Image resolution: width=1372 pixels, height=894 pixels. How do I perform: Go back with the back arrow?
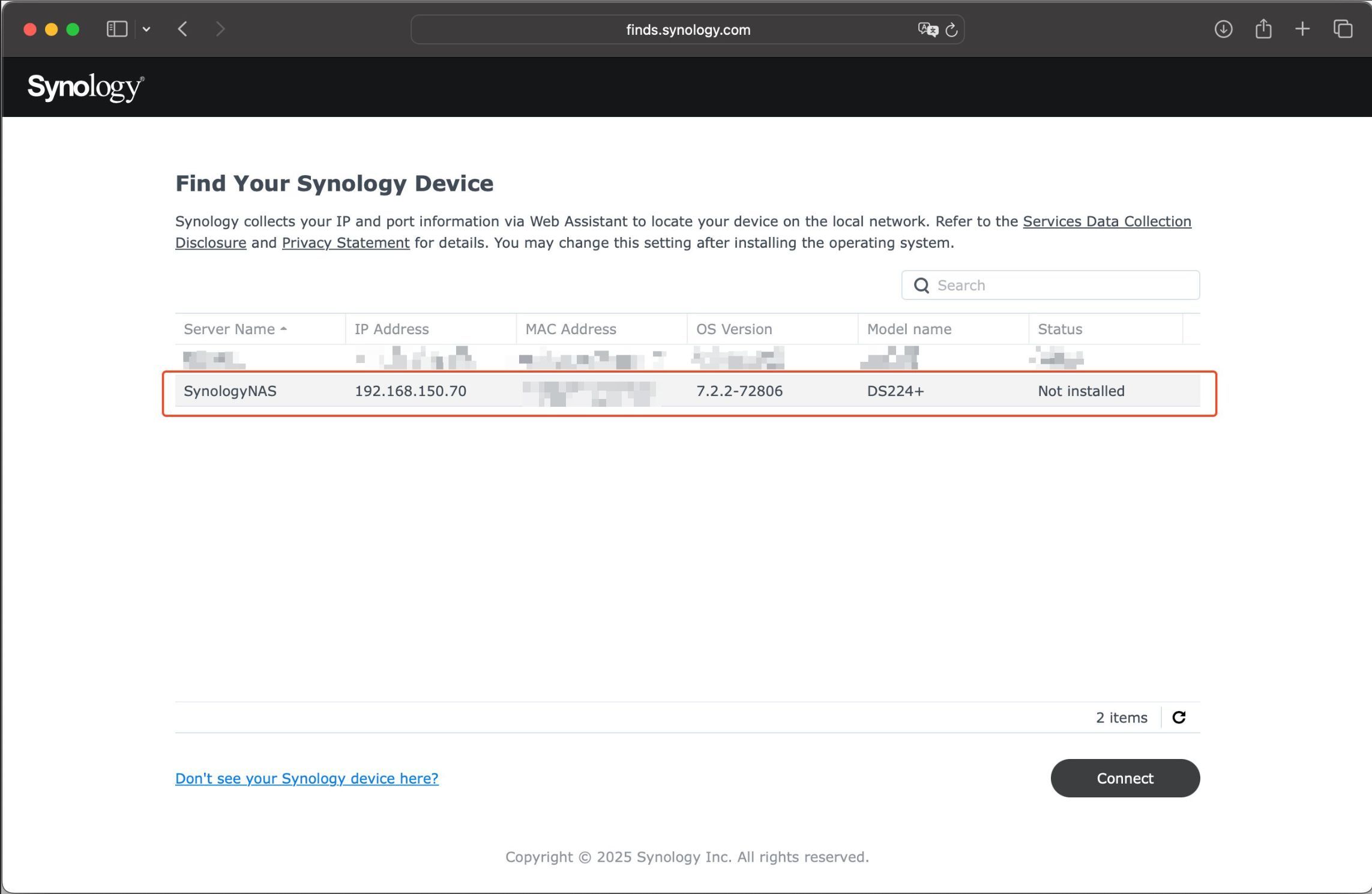183,29
